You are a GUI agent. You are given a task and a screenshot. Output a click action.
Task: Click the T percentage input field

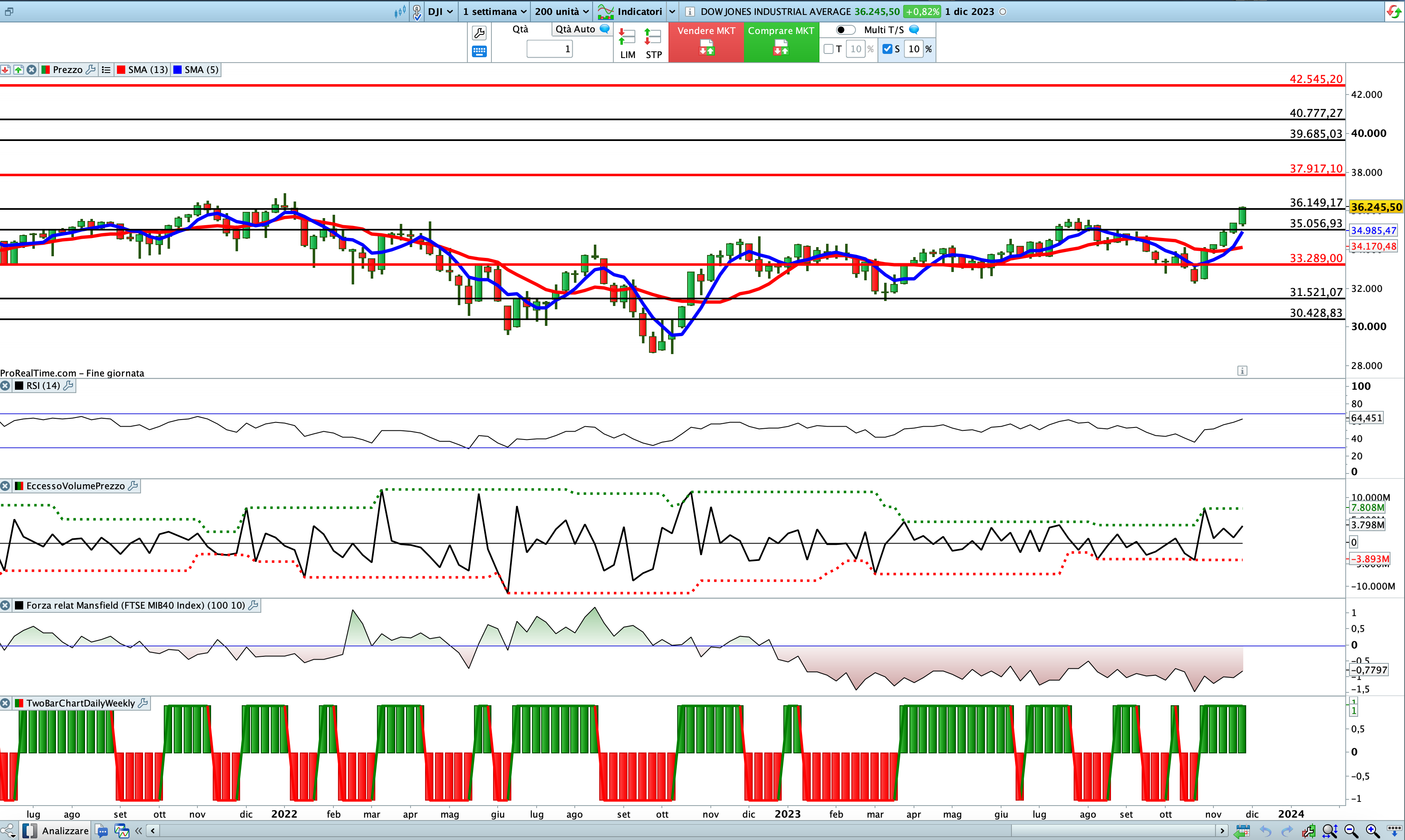pyautogui.click(x=856, y=49)
